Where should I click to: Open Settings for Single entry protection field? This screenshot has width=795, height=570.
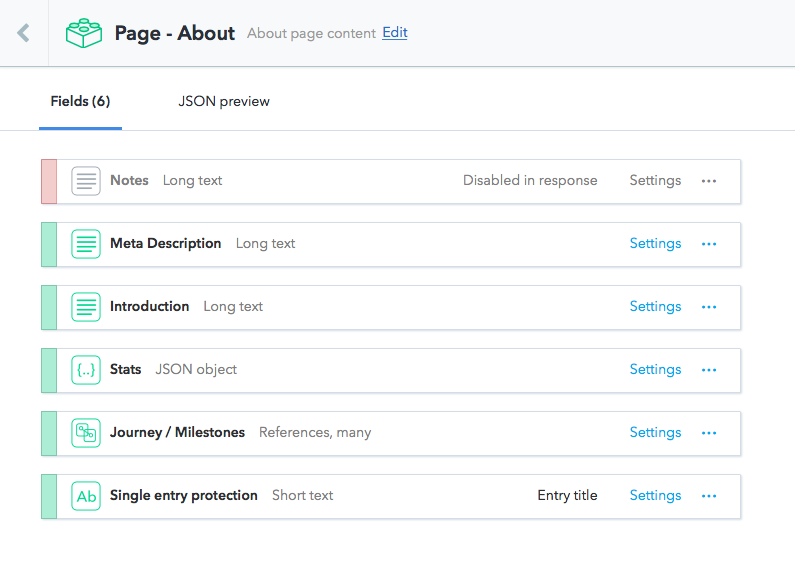[x=655, y=495]
